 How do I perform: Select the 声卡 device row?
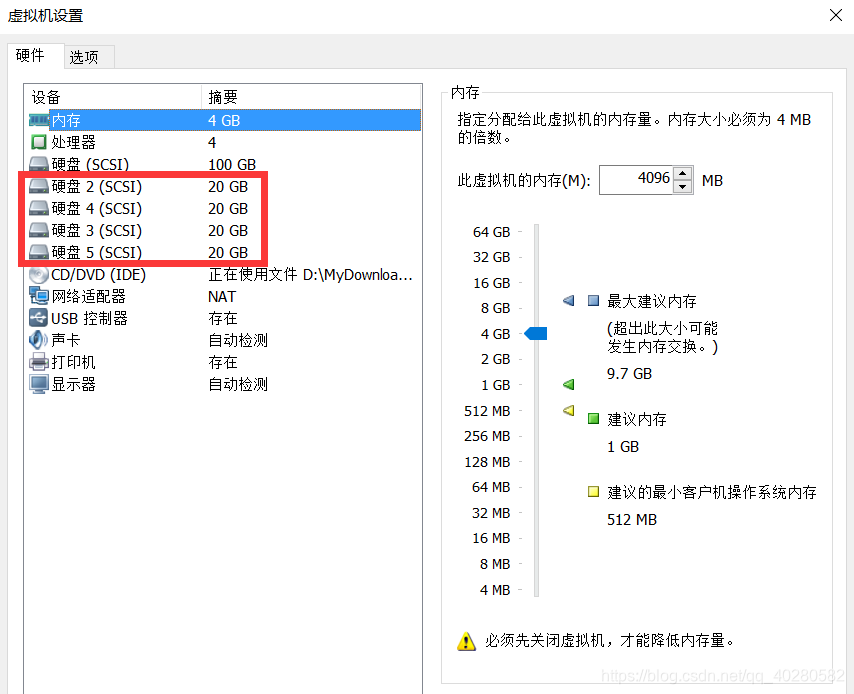click(224, 340)
